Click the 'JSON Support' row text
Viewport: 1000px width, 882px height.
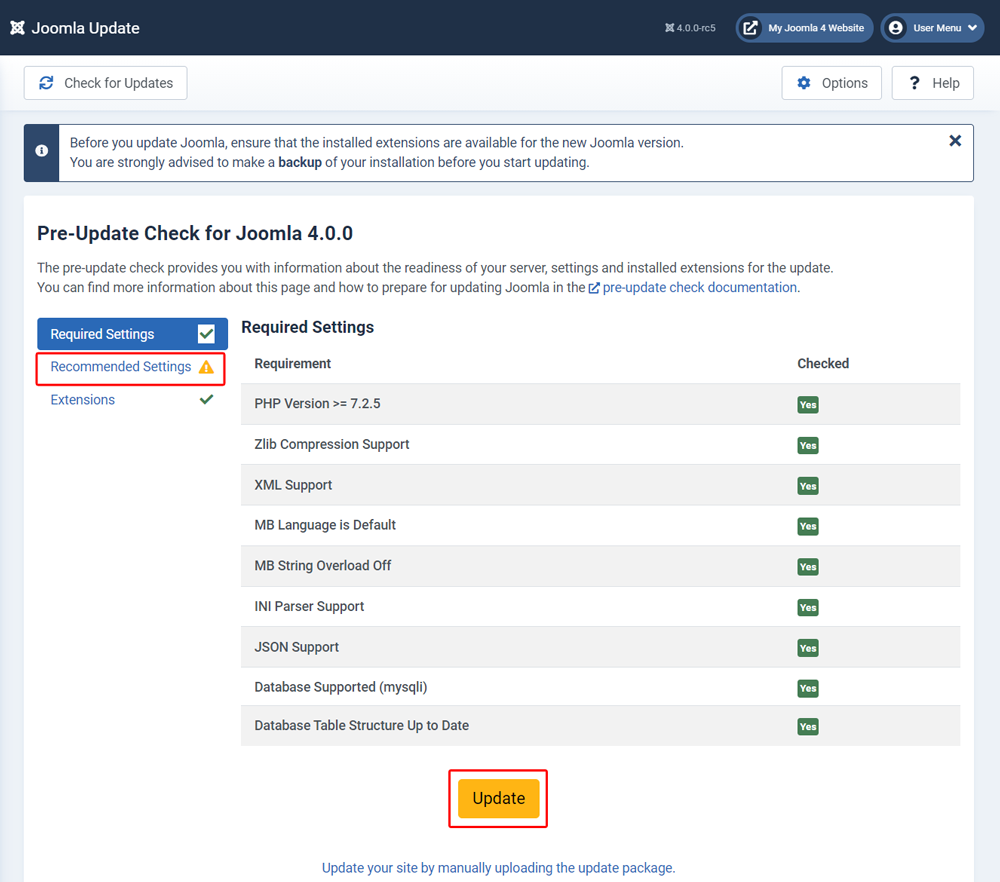click(297, 647)
